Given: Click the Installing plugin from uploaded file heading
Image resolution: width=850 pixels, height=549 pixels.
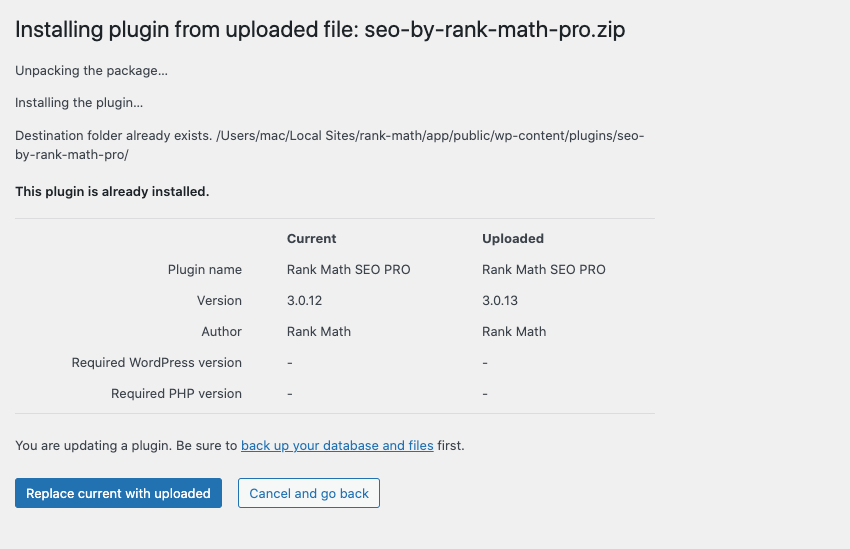Looking at the screenshot, I should (320, 30).
